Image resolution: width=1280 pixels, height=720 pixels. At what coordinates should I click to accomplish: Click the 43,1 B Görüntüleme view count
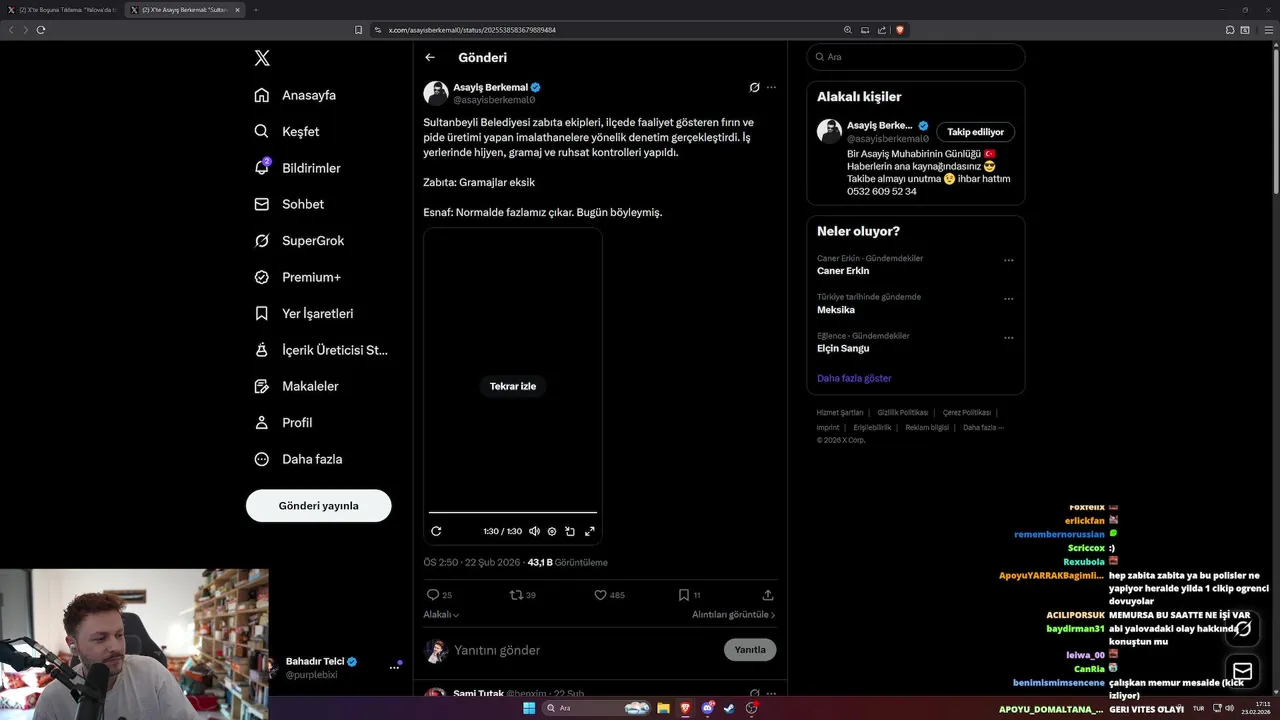(567, 563)
